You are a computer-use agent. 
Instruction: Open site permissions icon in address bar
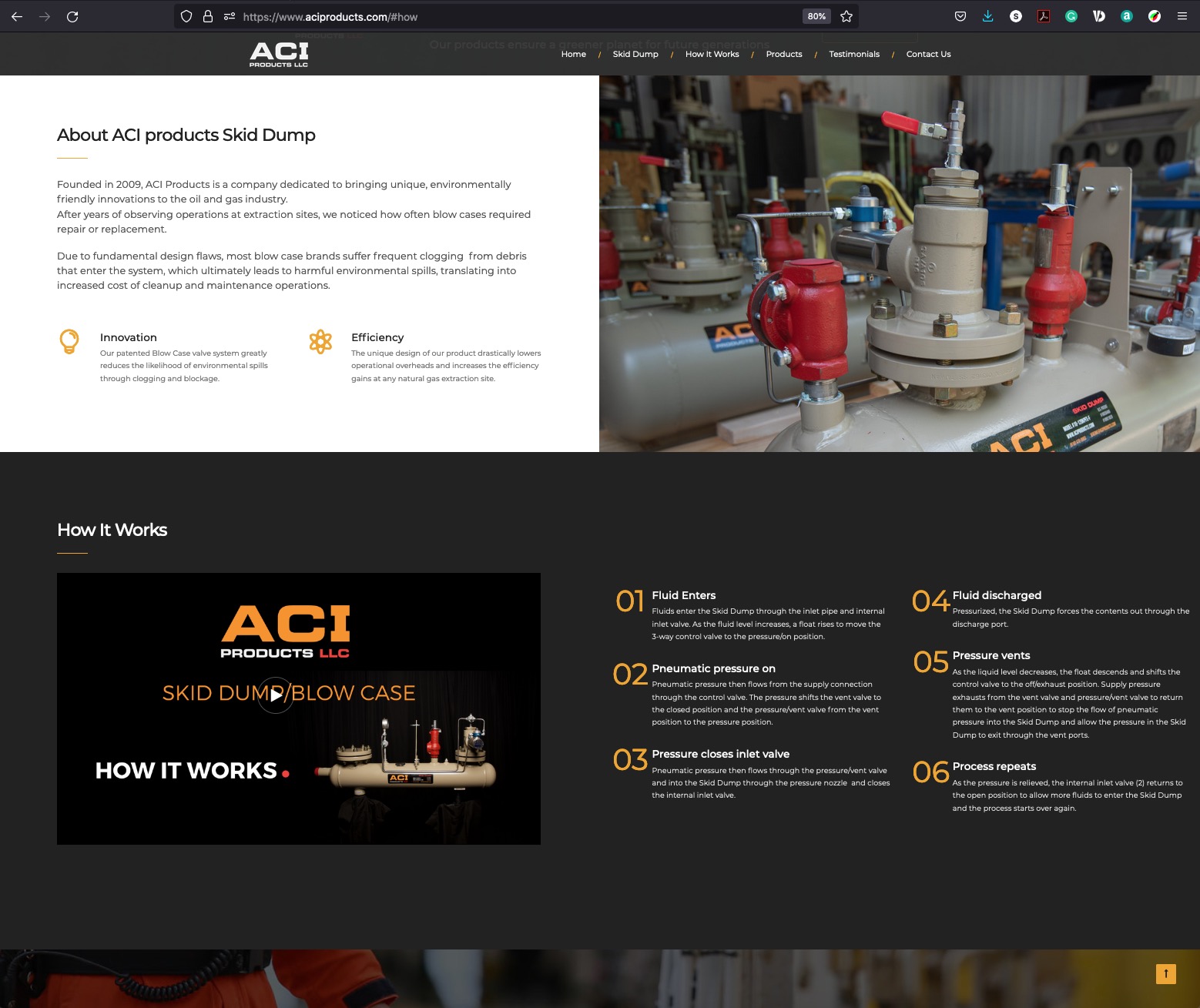tap(230, 16)
